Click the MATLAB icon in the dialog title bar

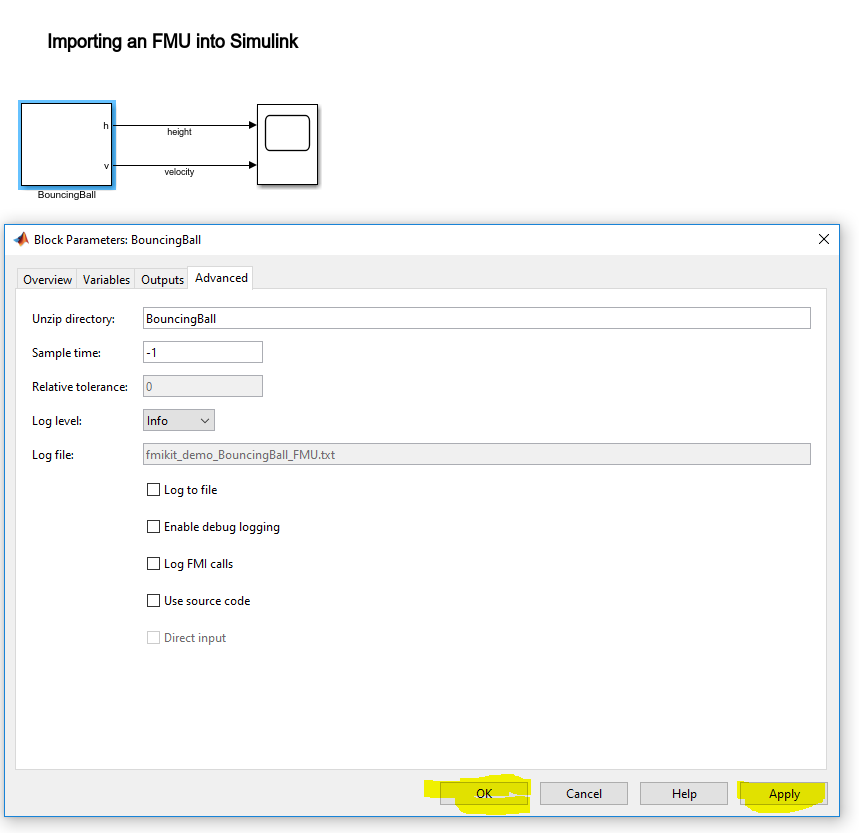pyautogui.click(x=20, y=239)
